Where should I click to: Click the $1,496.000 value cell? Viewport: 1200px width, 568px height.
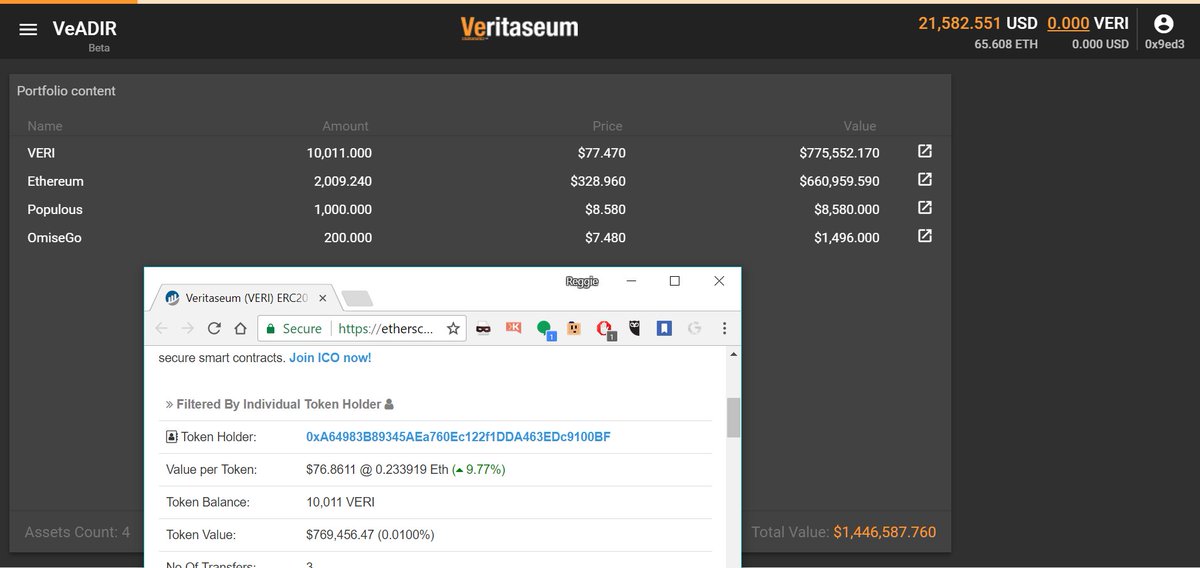coord(847,237)
